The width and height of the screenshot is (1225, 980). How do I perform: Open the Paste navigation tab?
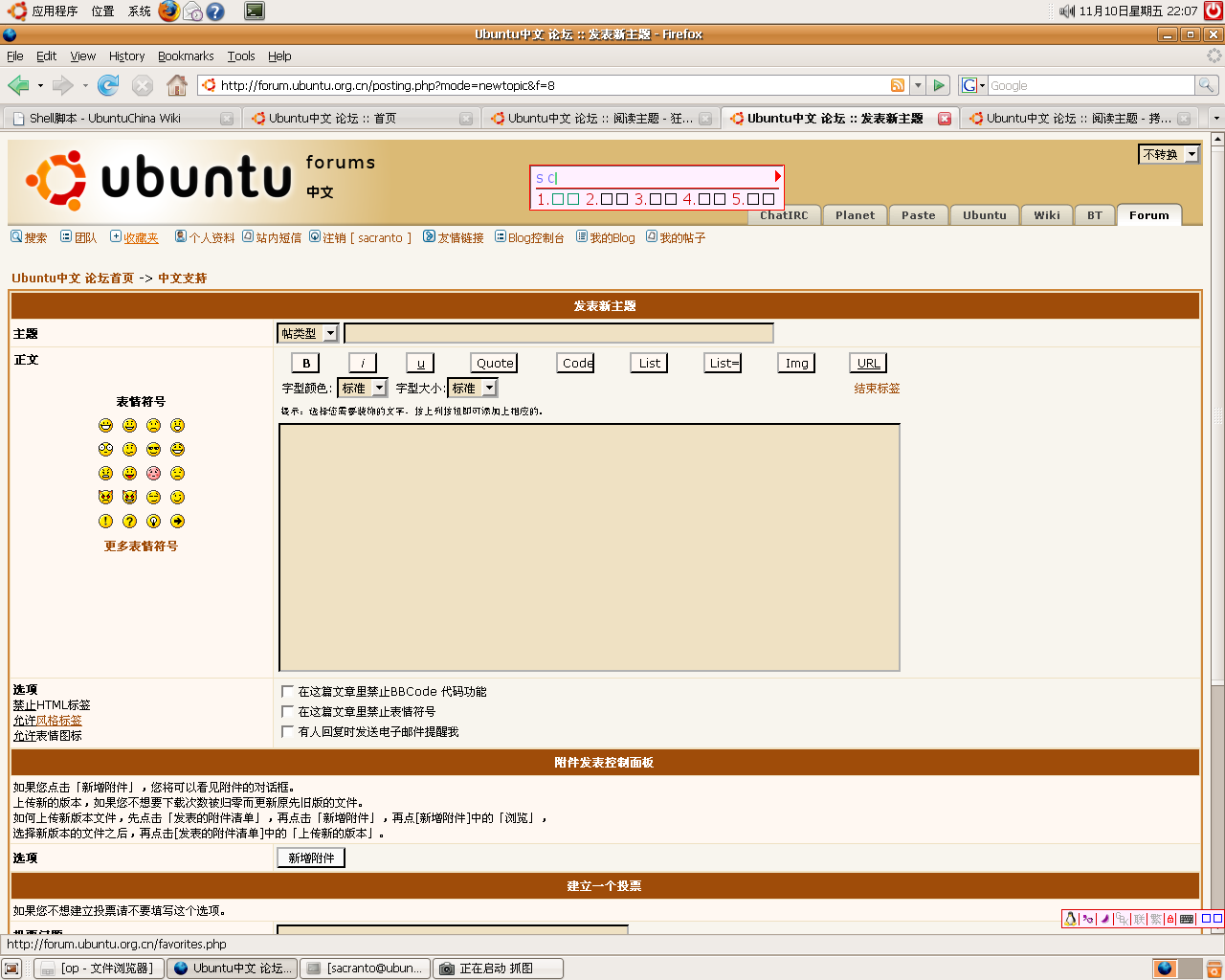tap(919, 215)
